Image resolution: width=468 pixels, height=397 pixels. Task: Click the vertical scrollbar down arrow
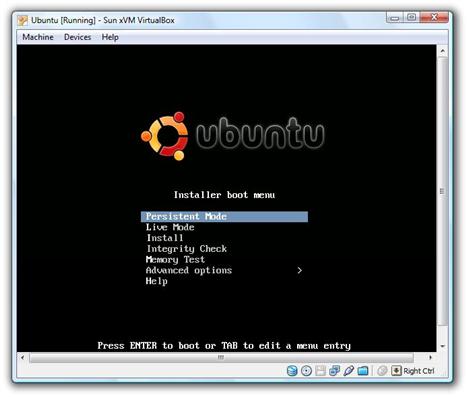click(x=443, y=346)
